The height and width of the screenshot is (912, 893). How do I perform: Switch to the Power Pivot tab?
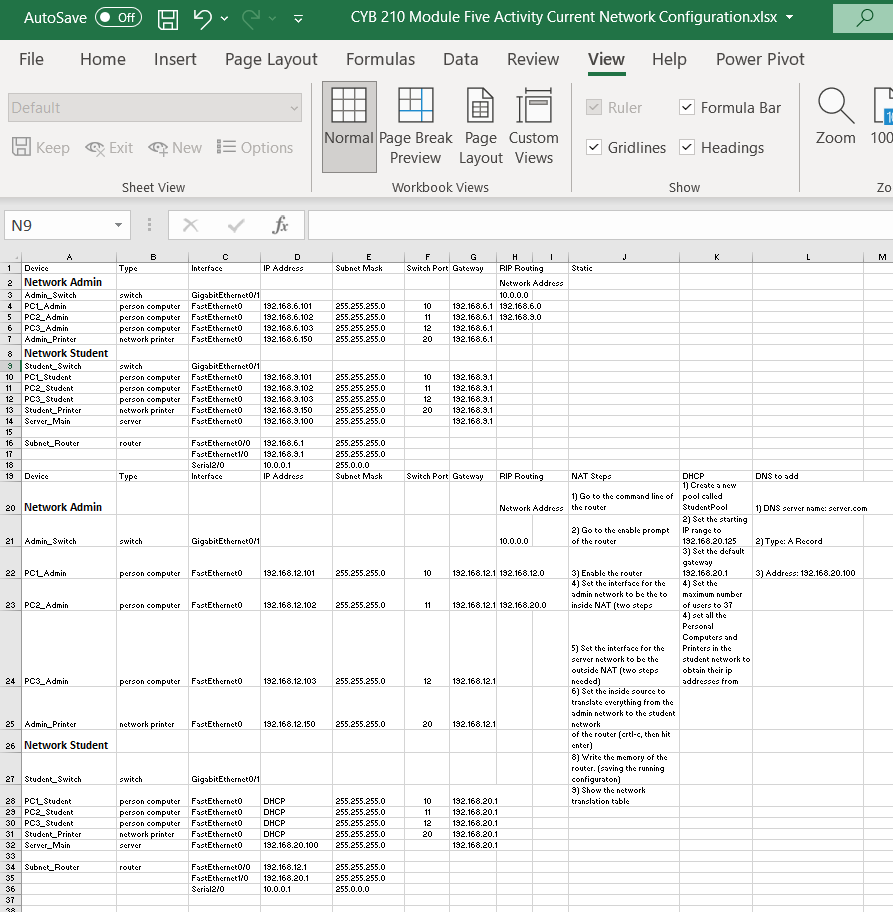click(x=760, y=59)
